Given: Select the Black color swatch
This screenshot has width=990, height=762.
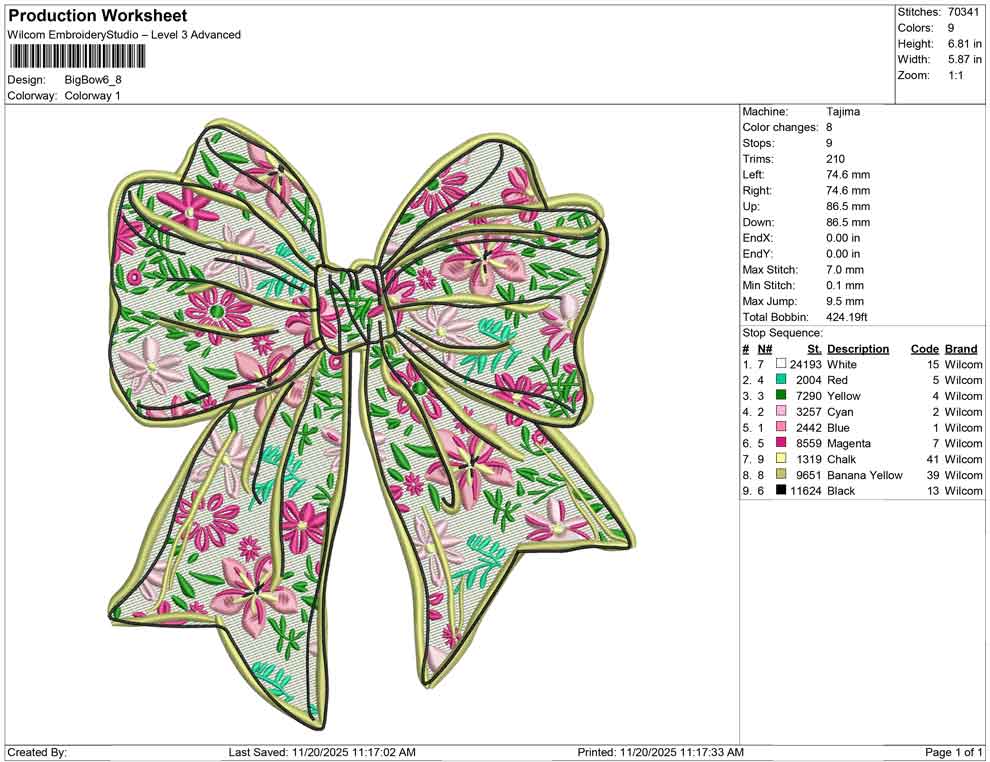Looking at the screenshot, I should point(781,490).
